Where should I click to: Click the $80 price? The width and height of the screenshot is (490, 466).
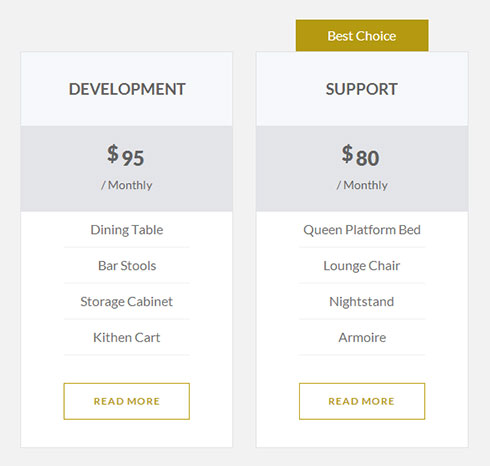click(361, 156)
